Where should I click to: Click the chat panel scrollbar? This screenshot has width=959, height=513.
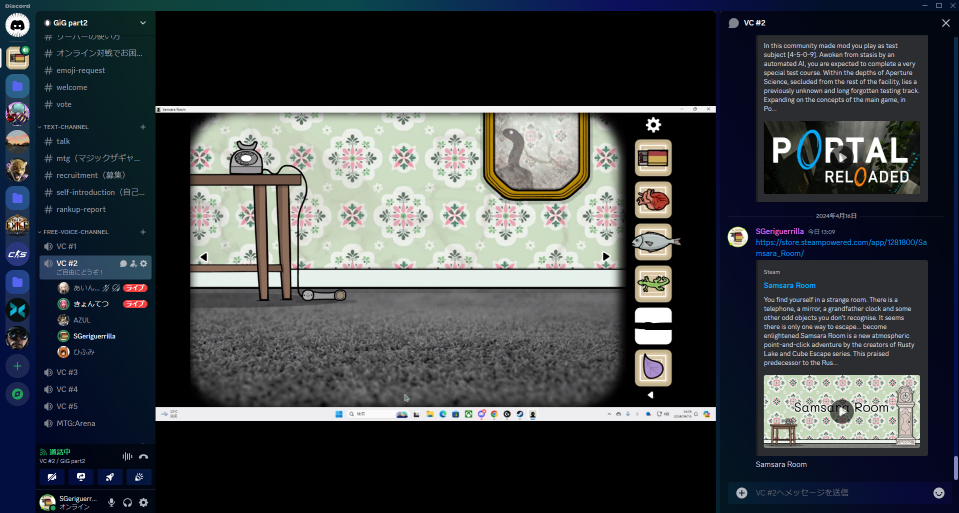click(x=955, y=468)
